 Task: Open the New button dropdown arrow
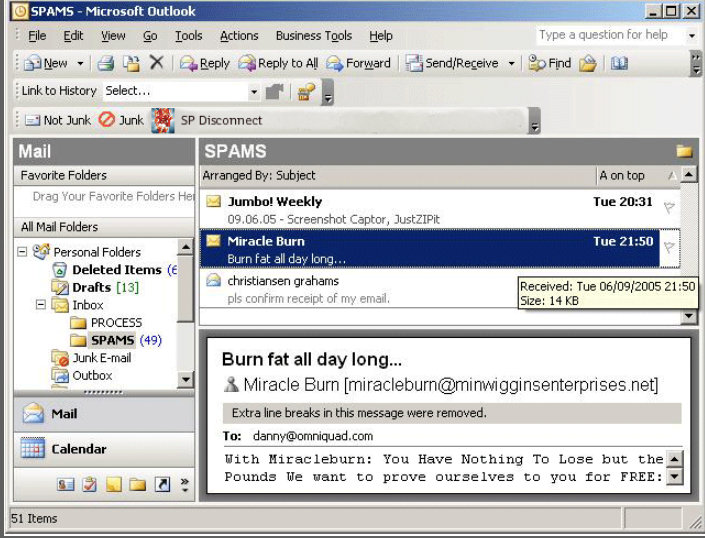point(80,63)
